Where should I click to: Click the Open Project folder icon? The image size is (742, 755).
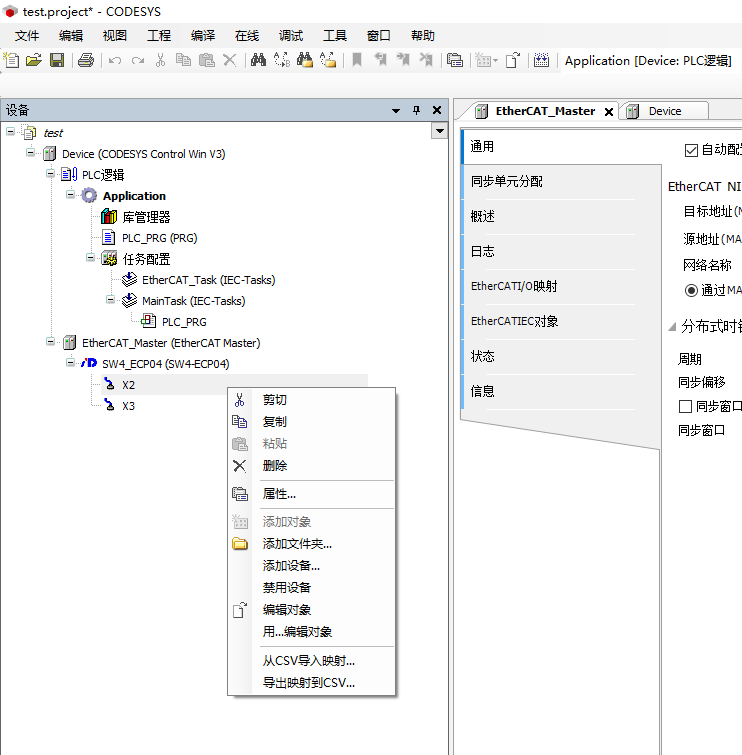34,60
